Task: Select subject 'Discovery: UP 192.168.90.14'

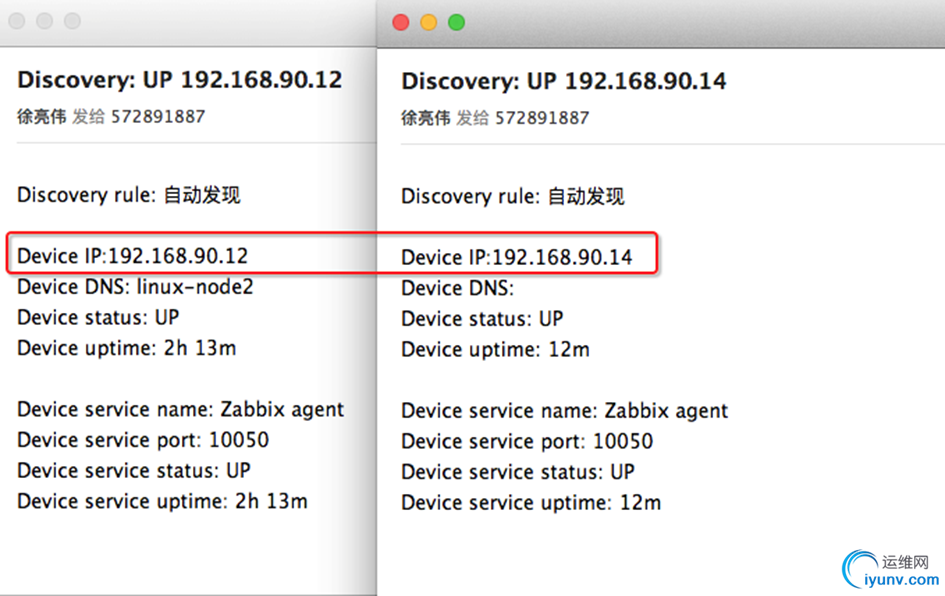Action: tap(564, 81)
